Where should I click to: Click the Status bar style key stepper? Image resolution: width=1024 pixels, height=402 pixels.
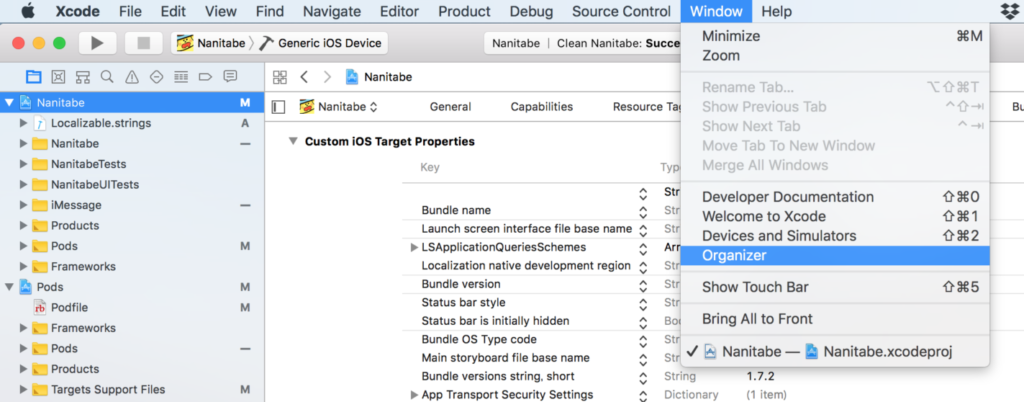coord(643,303)
